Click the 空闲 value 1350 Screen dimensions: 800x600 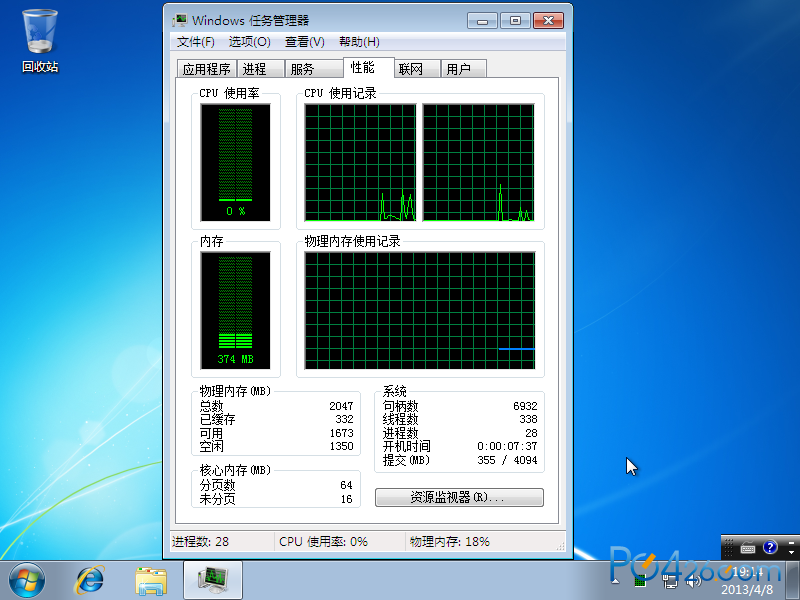point(341,446)
